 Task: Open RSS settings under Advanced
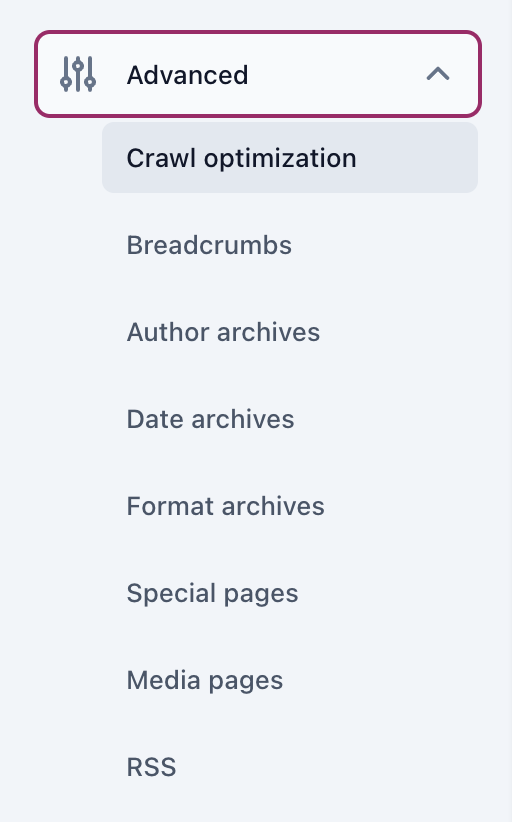pos(290,767)
